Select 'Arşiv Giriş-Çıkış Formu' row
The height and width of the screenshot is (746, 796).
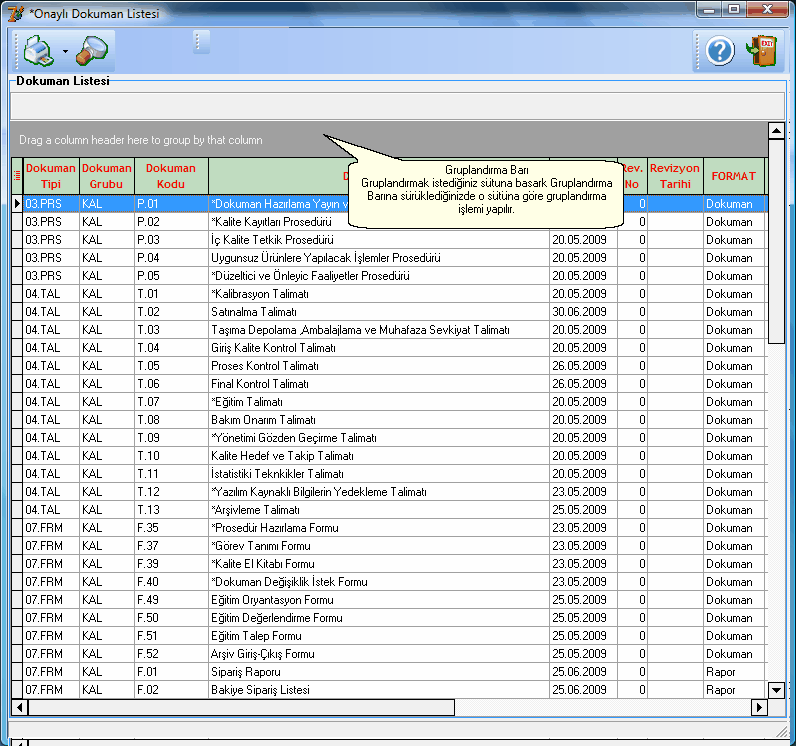[x=389, y=654]
